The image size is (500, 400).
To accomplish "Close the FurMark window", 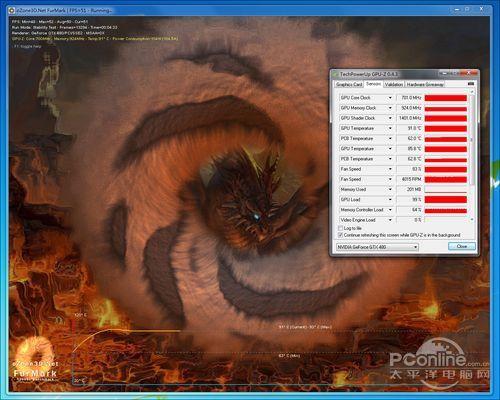I will [x=481, y=9].
